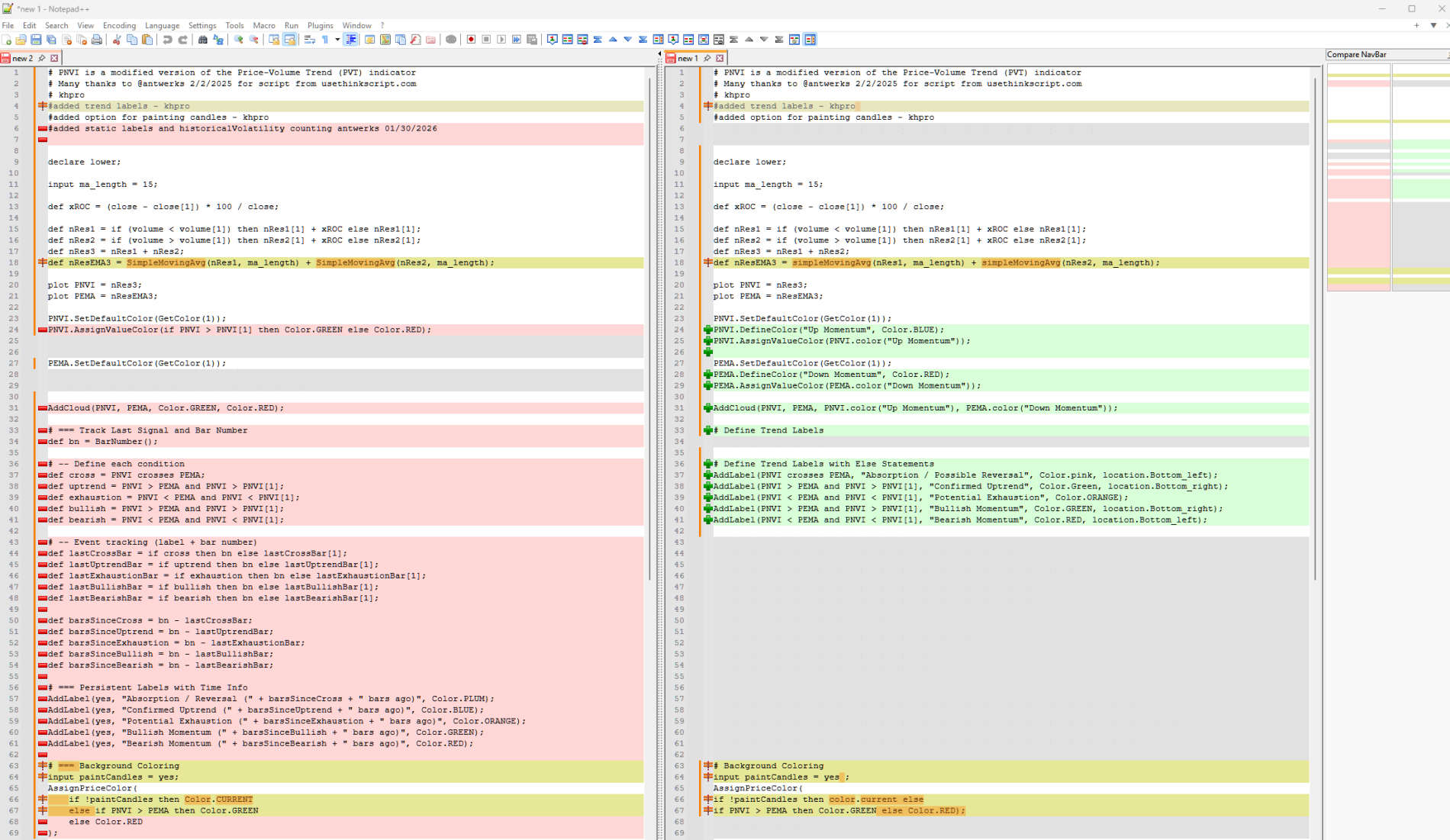Click the Save file toolbar icon
Image resolution: width=1450 pixels, height=840 pixels.
36,40
